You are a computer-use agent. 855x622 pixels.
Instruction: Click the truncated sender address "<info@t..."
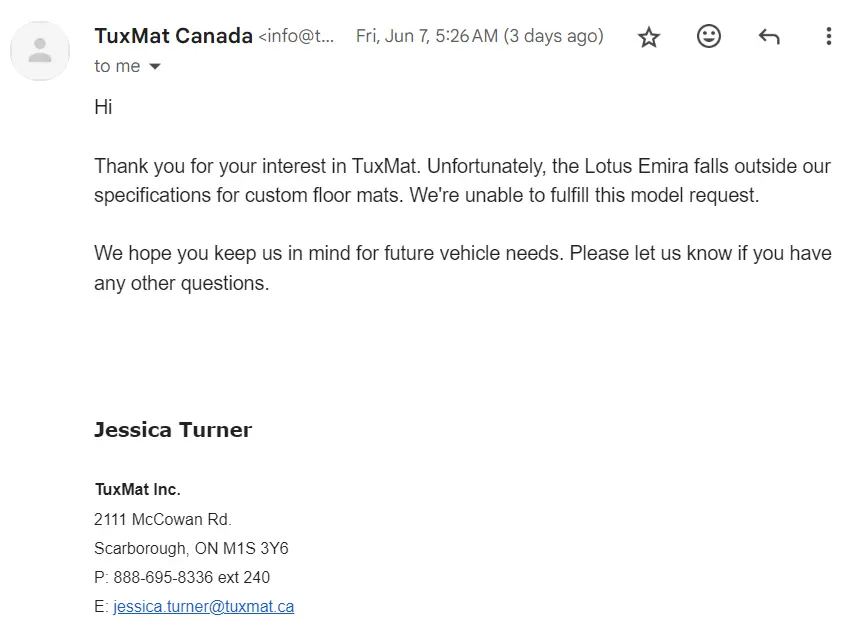(296, 37)
